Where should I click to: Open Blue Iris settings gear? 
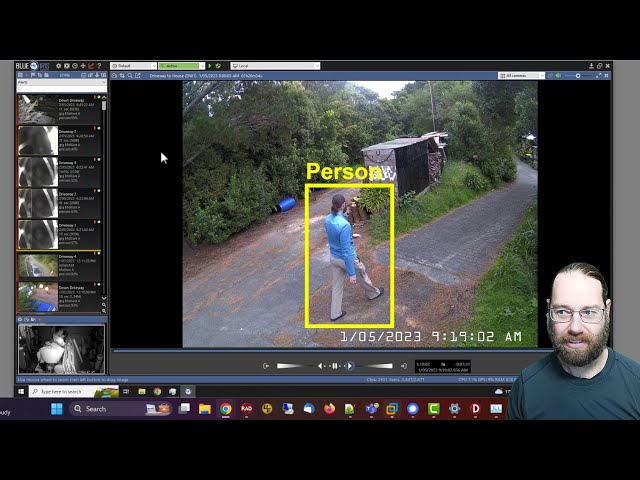[58, 66]
